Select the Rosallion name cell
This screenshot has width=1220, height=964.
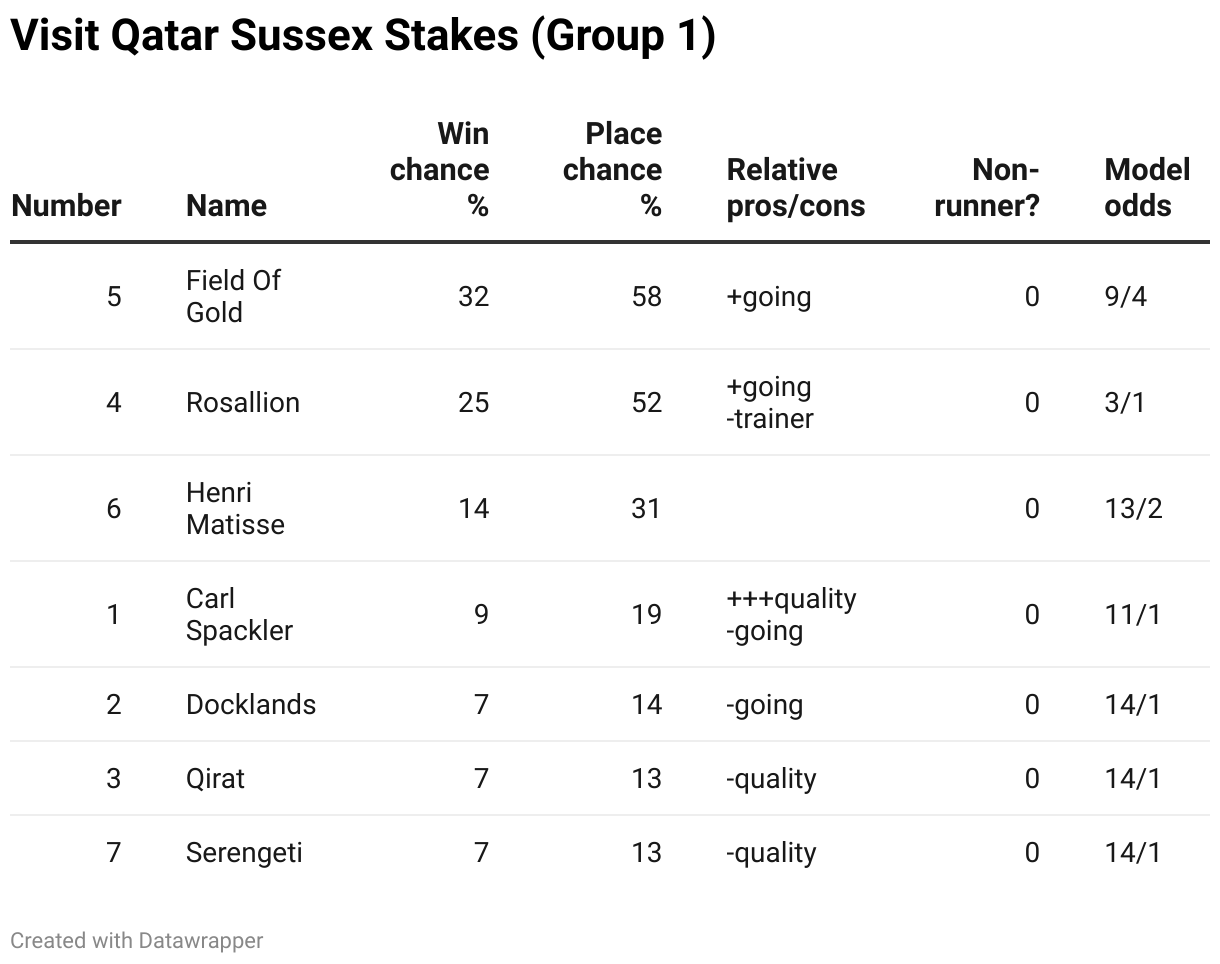[x=243, y=402]
